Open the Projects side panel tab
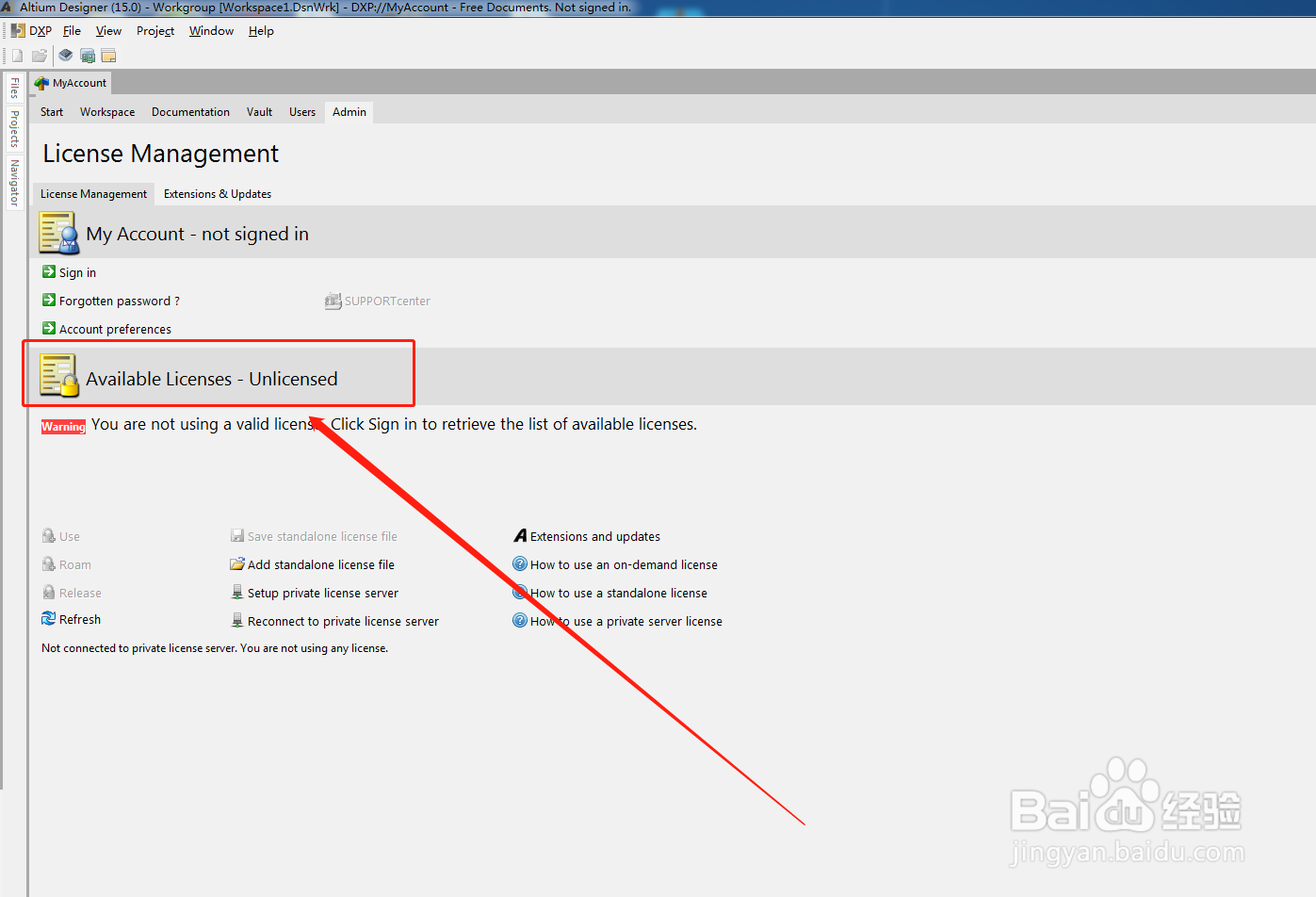Screen dimensions: 1316x897 (14, 129)
